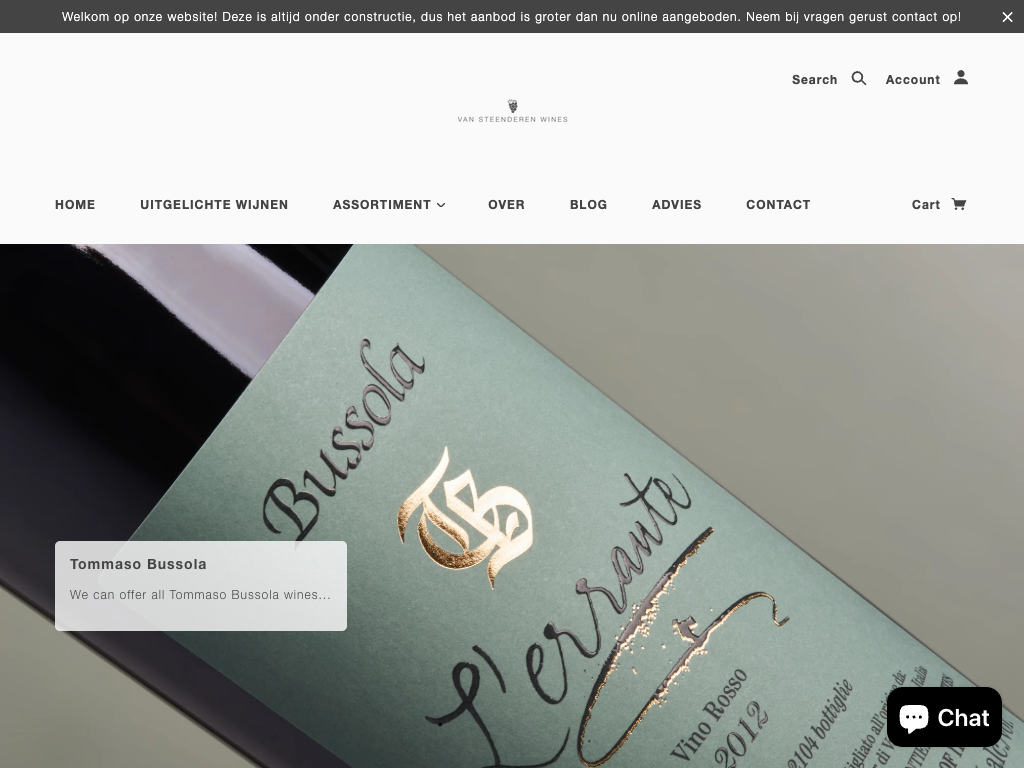This screenshot has height=768, width=1024.
Task: Click the Tommaso Bussola wines description
Action: 200,595
